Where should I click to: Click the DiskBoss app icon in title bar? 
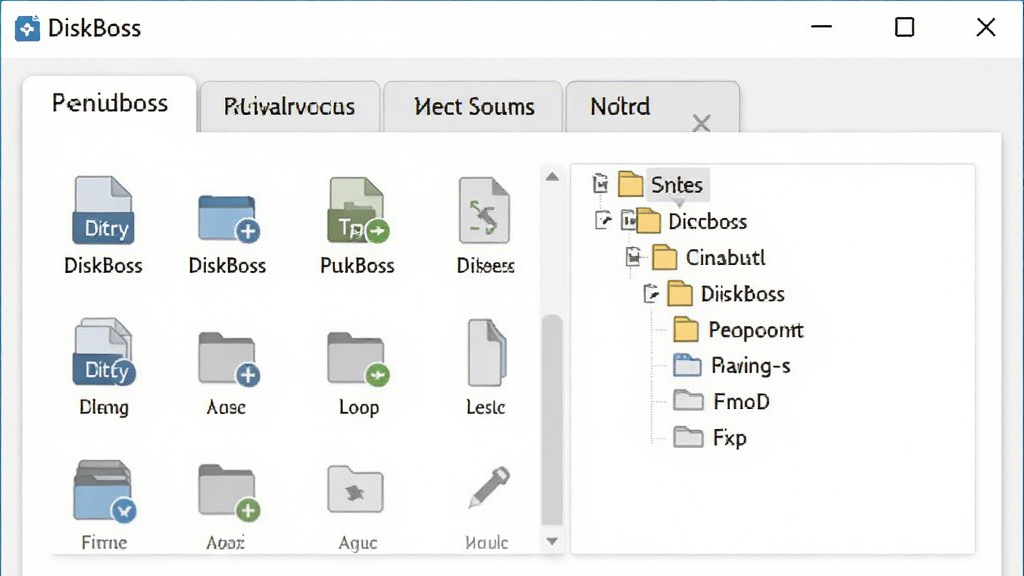click(27, 28)
